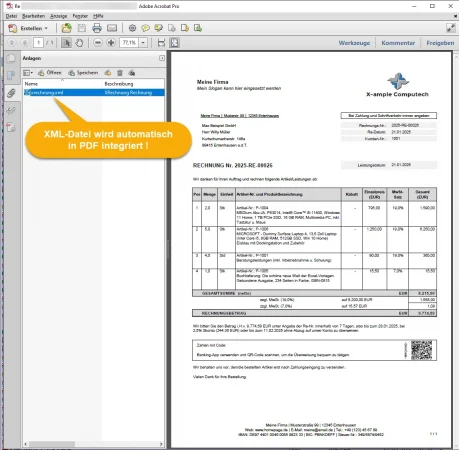This screenshot has height=450, width=459.
Task: Click scroll left arrow in Anlagen panel
Action: 26,444
